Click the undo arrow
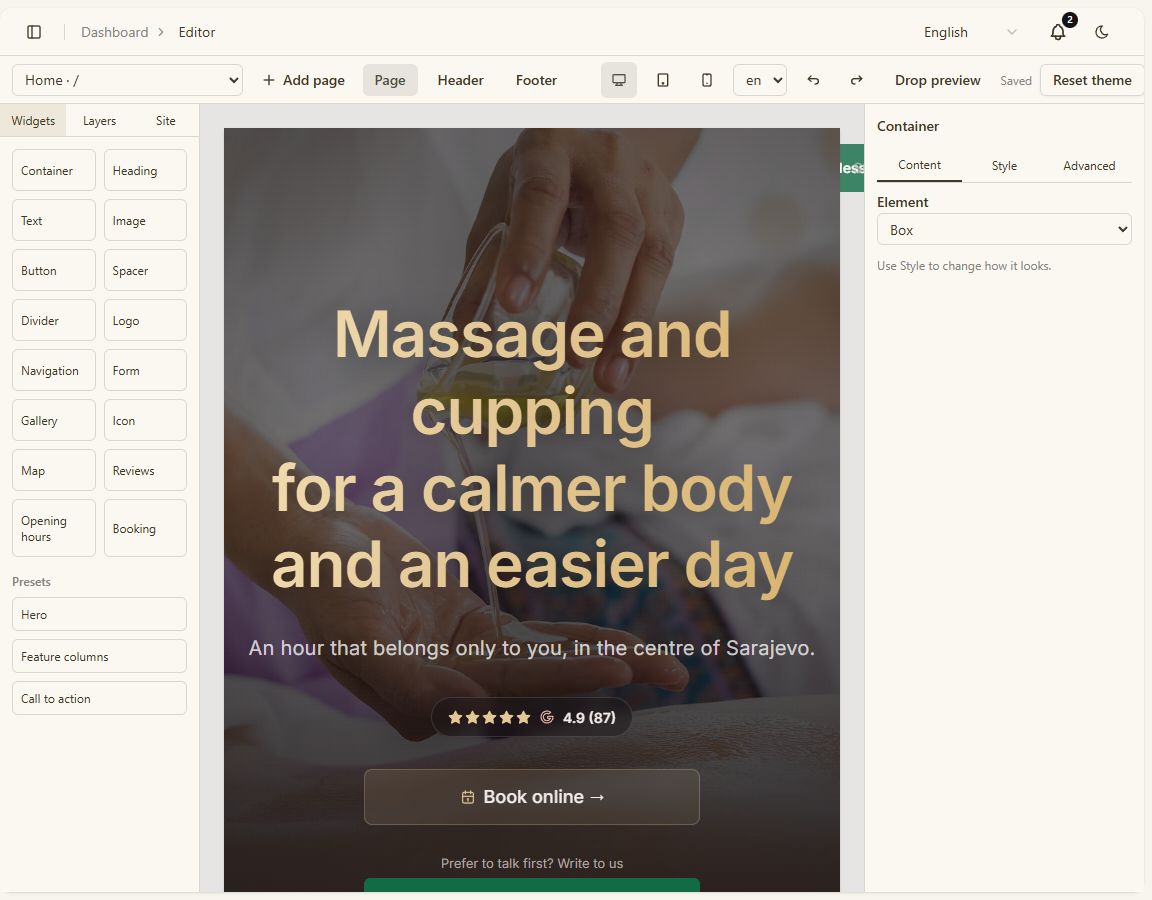The image size is (1152, 900). 813,80
